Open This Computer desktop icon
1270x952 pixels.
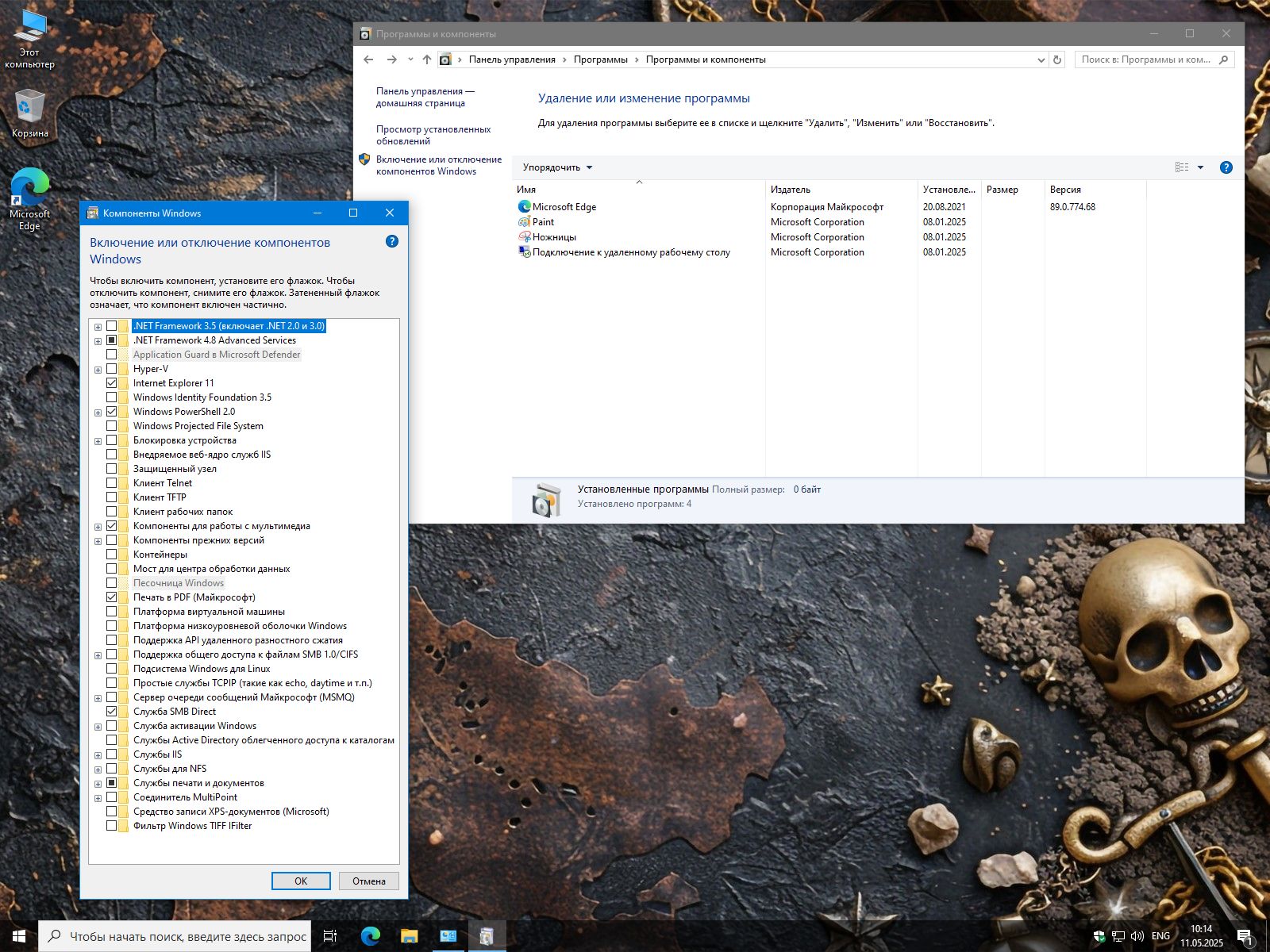coord(29,40)
